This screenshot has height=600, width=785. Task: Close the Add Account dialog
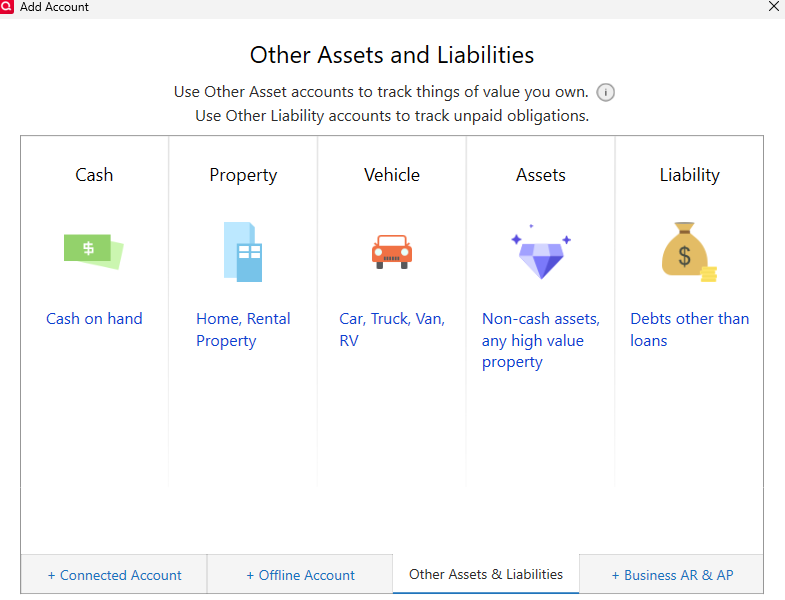tap(773, 7)
